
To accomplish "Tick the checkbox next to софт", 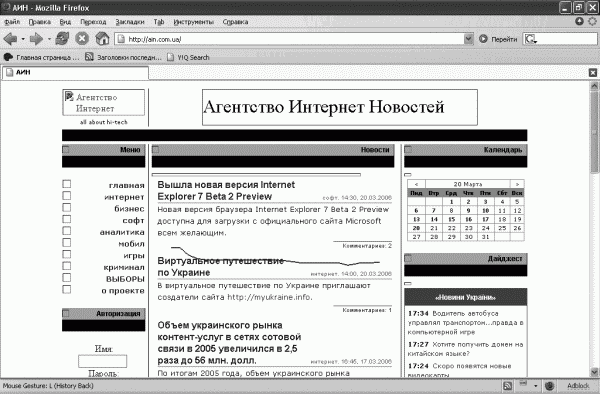I will pos(67,220).
